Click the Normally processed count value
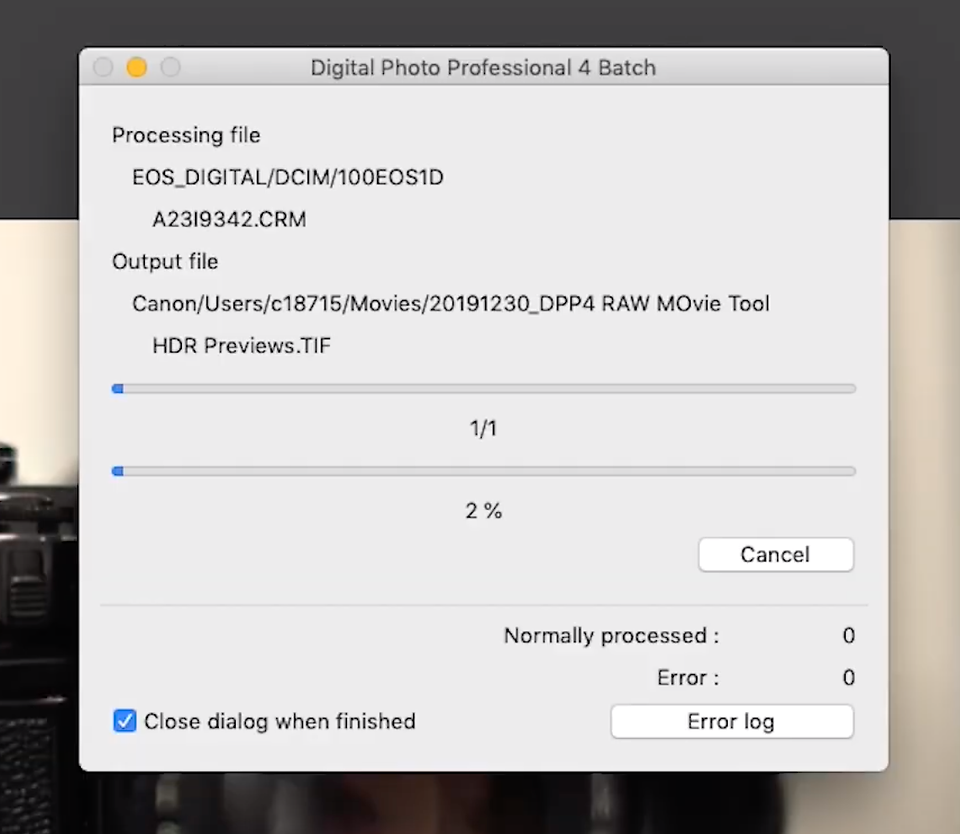 [x=849, y=636]
